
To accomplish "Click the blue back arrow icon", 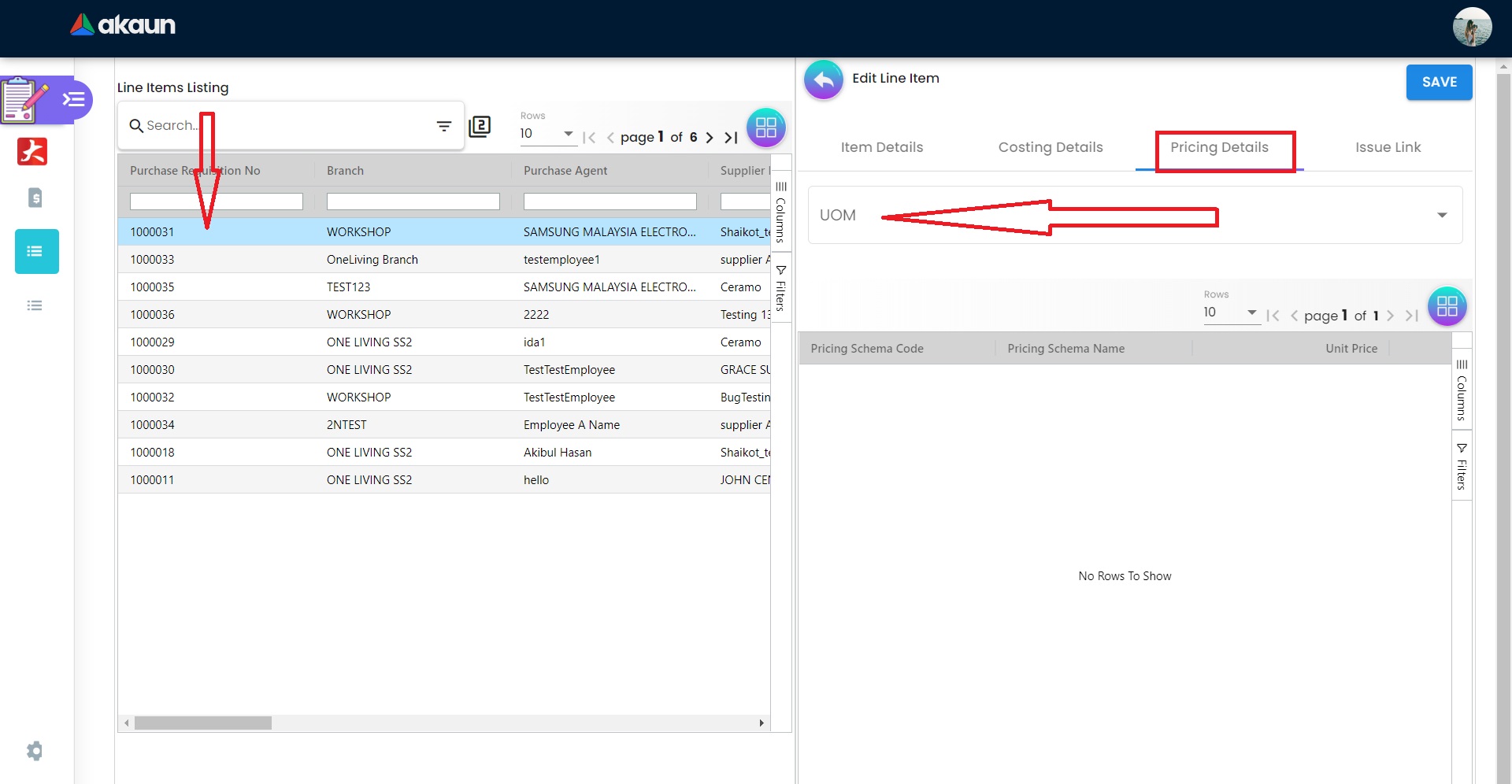I will click(x=823, y=80).
